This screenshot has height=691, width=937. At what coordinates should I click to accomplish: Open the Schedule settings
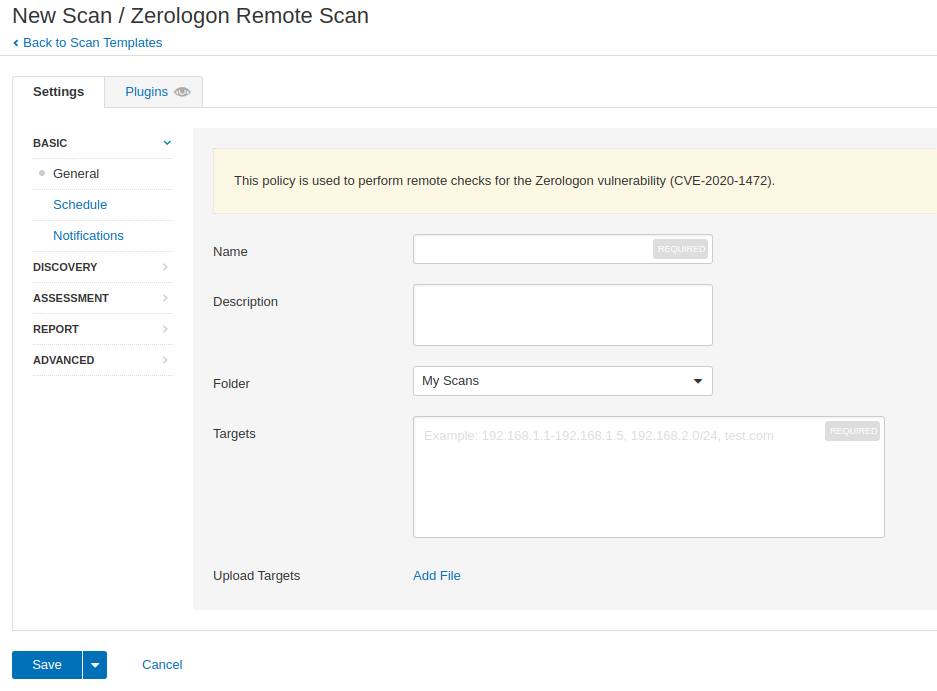point(80,205)
